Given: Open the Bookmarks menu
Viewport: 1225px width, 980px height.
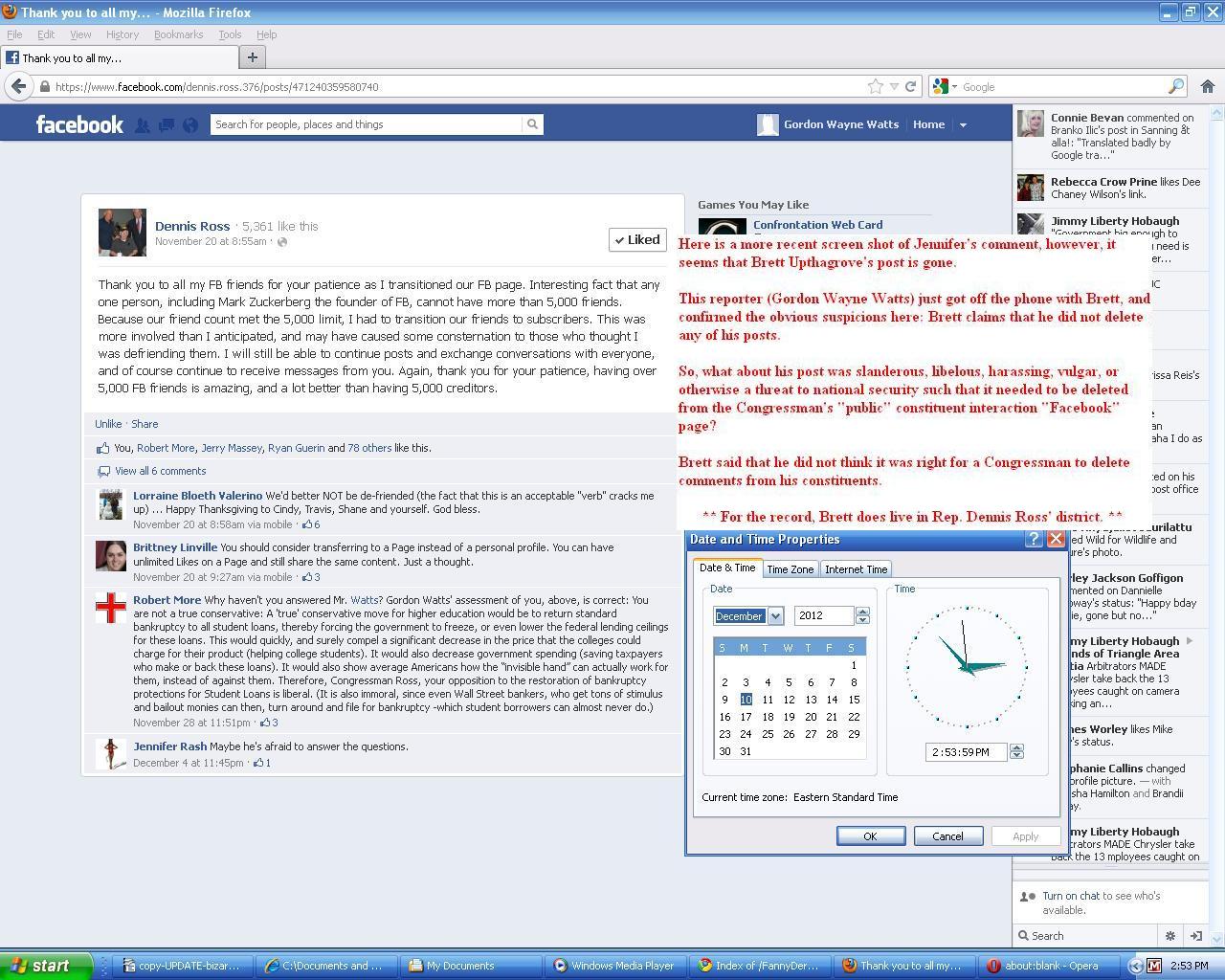Looking at the screenshot, I should click(178, 34).
